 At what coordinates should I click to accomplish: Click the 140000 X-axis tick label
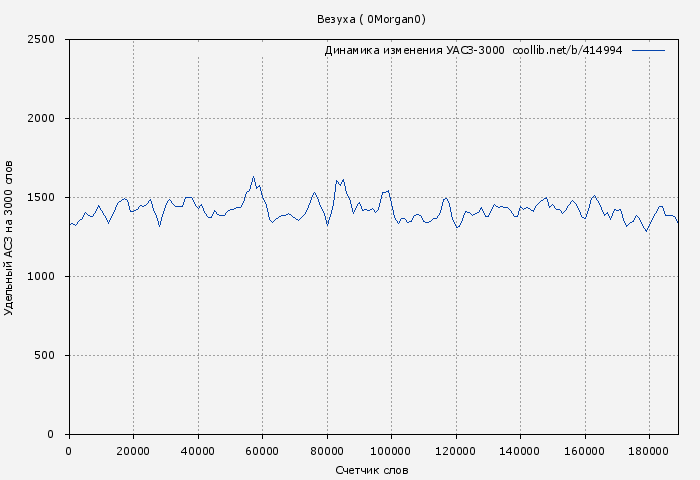click(520, 452)
